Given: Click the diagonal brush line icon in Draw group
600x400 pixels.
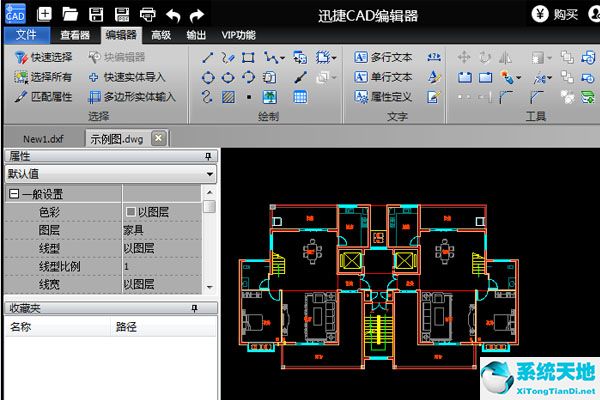Looking at the screenshot, I should 300,77.
